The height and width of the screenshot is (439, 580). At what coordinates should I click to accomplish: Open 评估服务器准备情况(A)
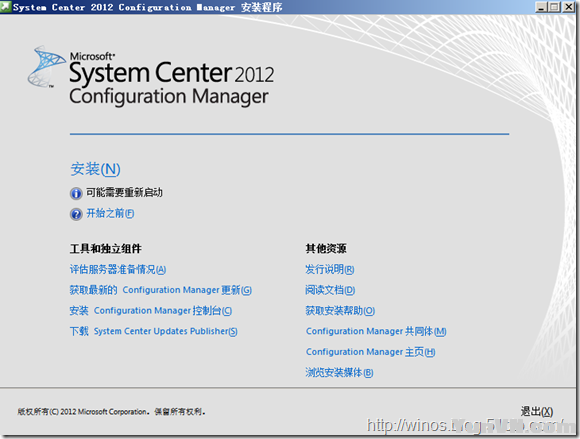pos(118,270)
